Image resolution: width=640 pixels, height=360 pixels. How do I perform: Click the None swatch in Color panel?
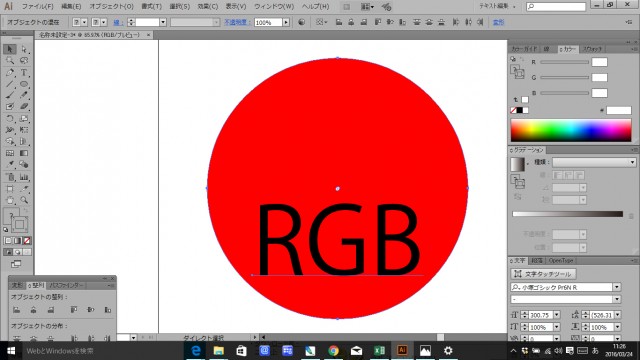click(x=514, y=110)
